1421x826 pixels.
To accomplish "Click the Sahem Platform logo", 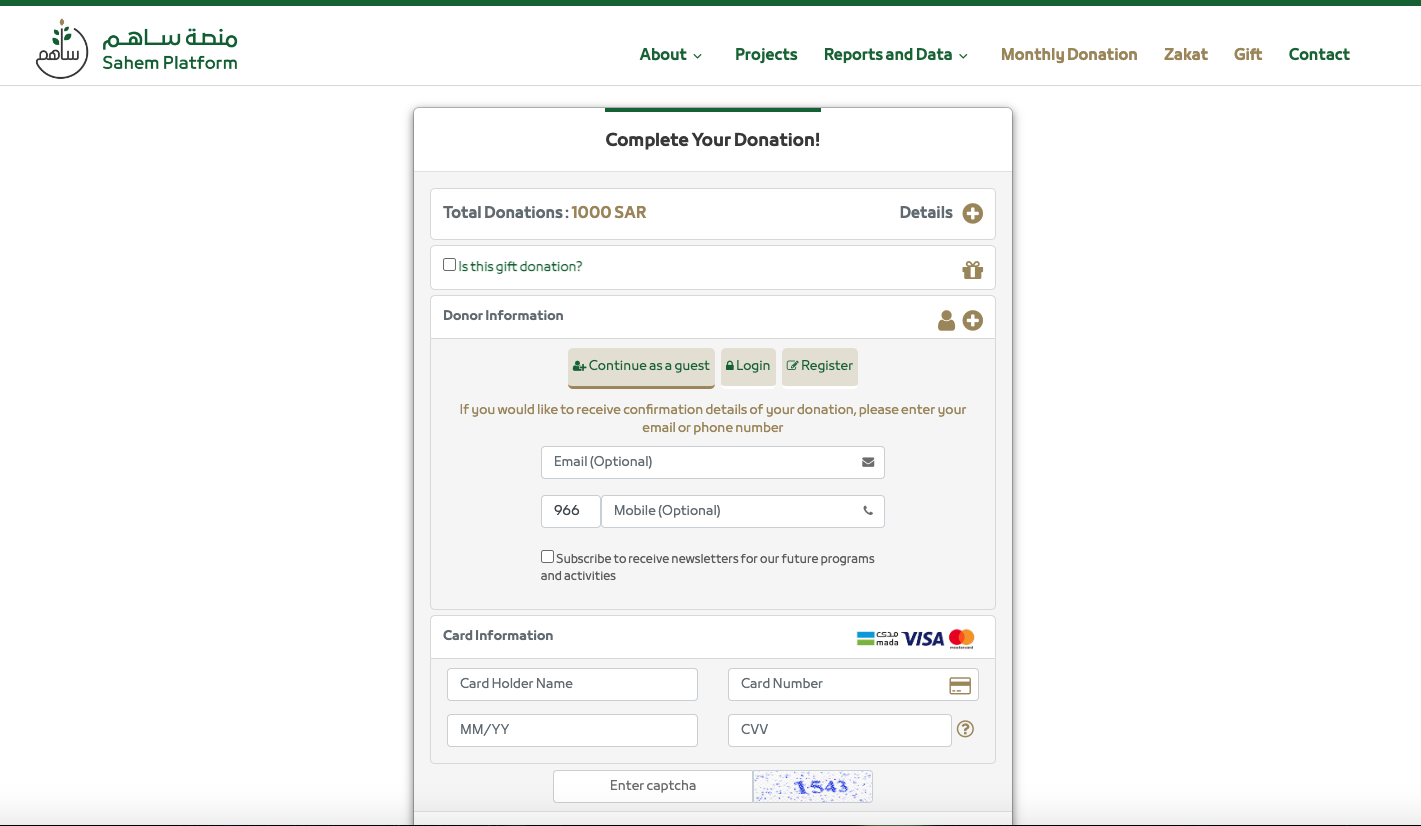I will pos(137,49).
